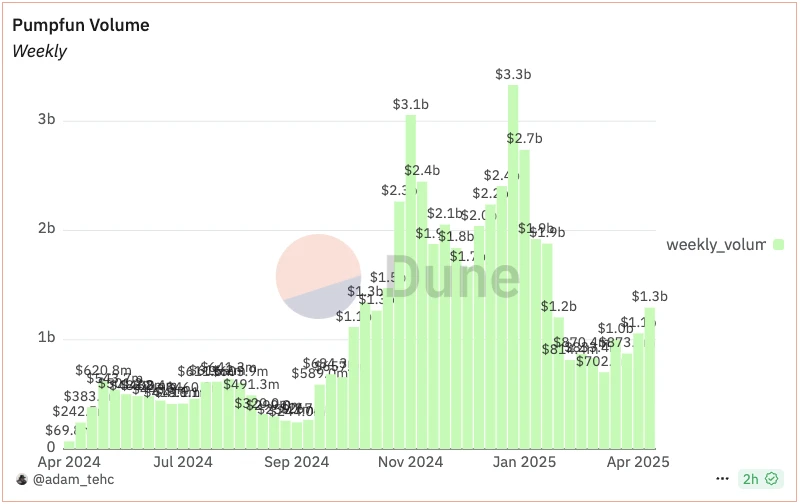Toggle the weekly_volume legend label
Image resolution: width=801 pixels, height=504 pixels.
pyautogui.click(x=715, y=244)
